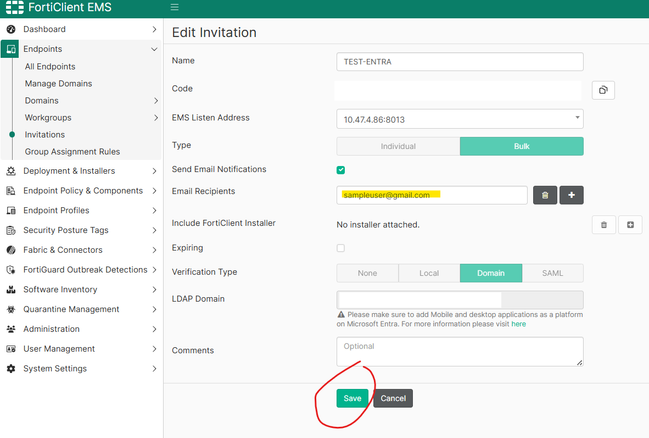Click the Endpoint Policy & Components icon

11,191
